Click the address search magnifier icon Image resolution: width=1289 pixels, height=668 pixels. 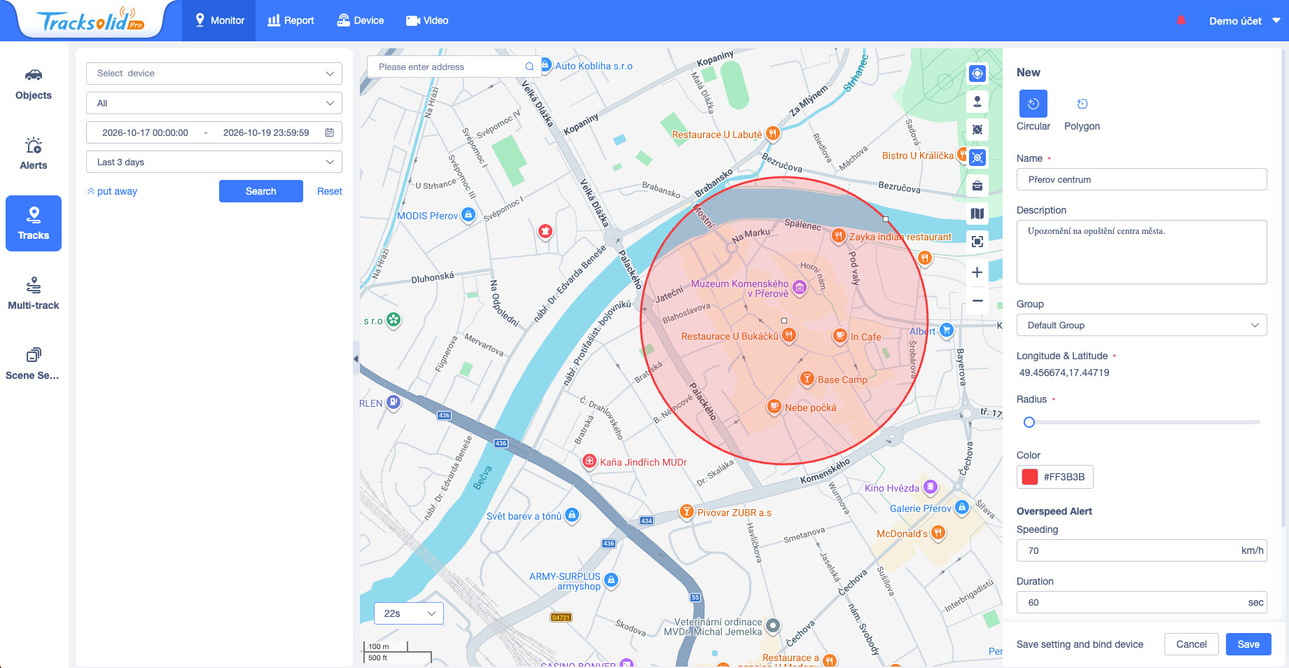coord(530,67)
